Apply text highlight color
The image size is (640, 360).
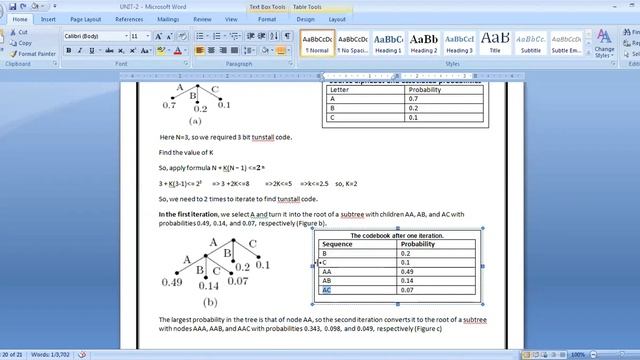[x=160, y=51]
